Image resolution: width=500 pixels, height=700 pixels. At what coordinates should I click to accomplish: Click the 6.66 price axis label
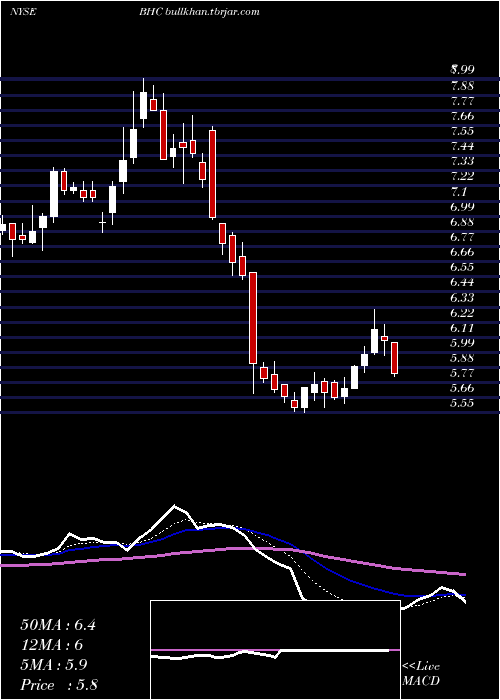(462, 251)
